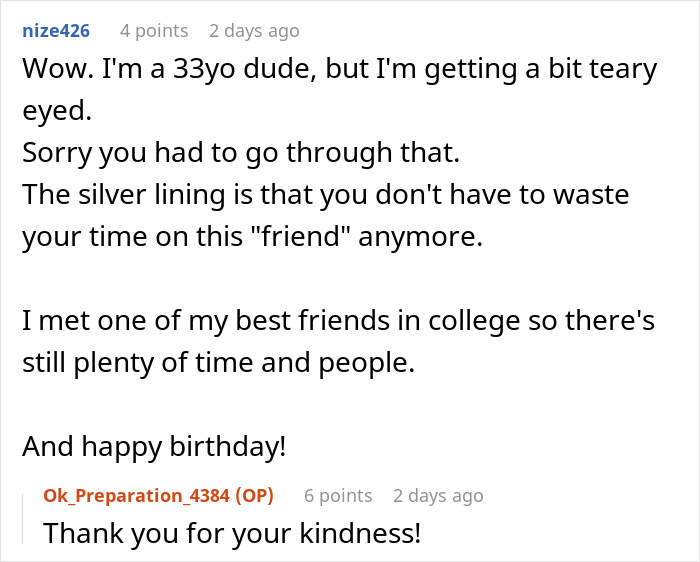Screen dimensions: 700x562
Task: Click the "(OP)" tag beside the username
Action: pos(252,496)
